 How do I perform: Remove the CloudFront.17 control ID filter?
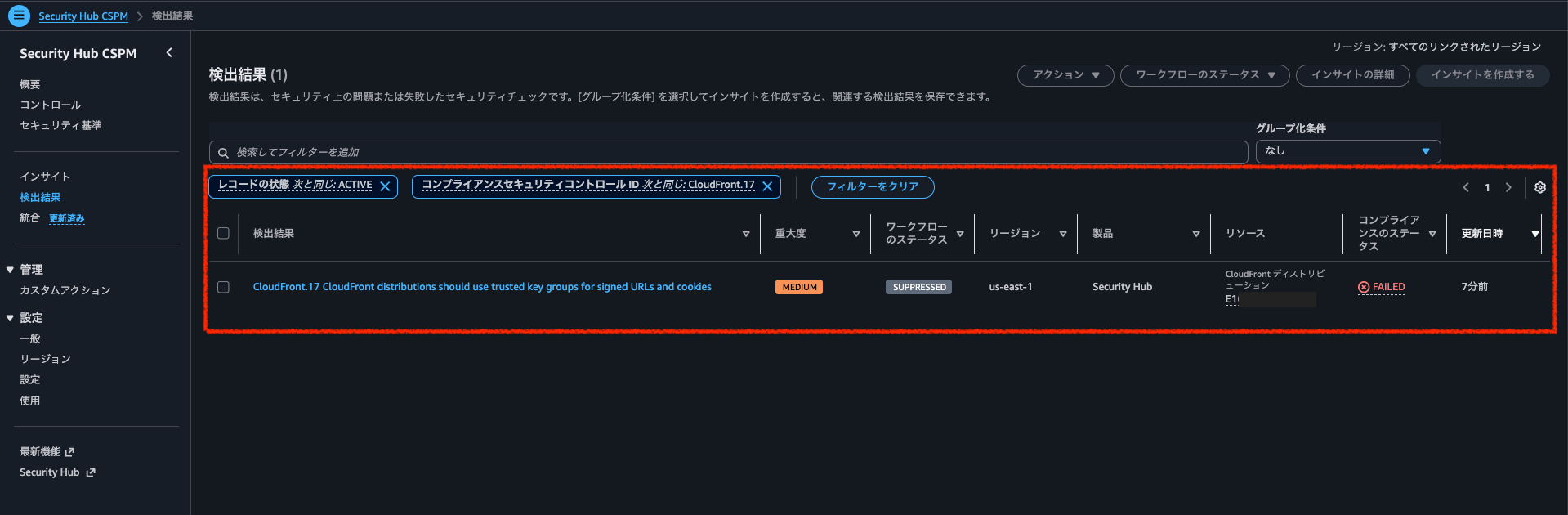pyautogui.click(x=767, y=186)
